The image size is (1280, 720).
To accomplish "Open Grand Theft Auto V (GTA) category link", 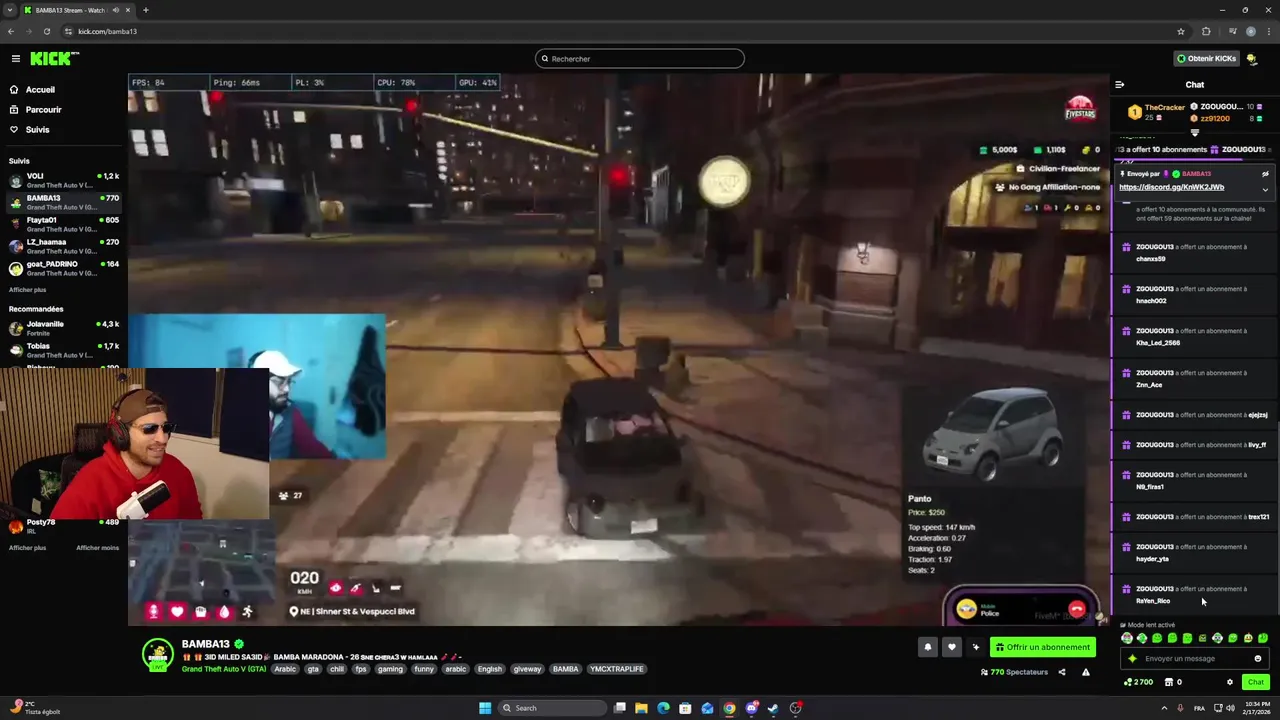I will tap(224, 669).
